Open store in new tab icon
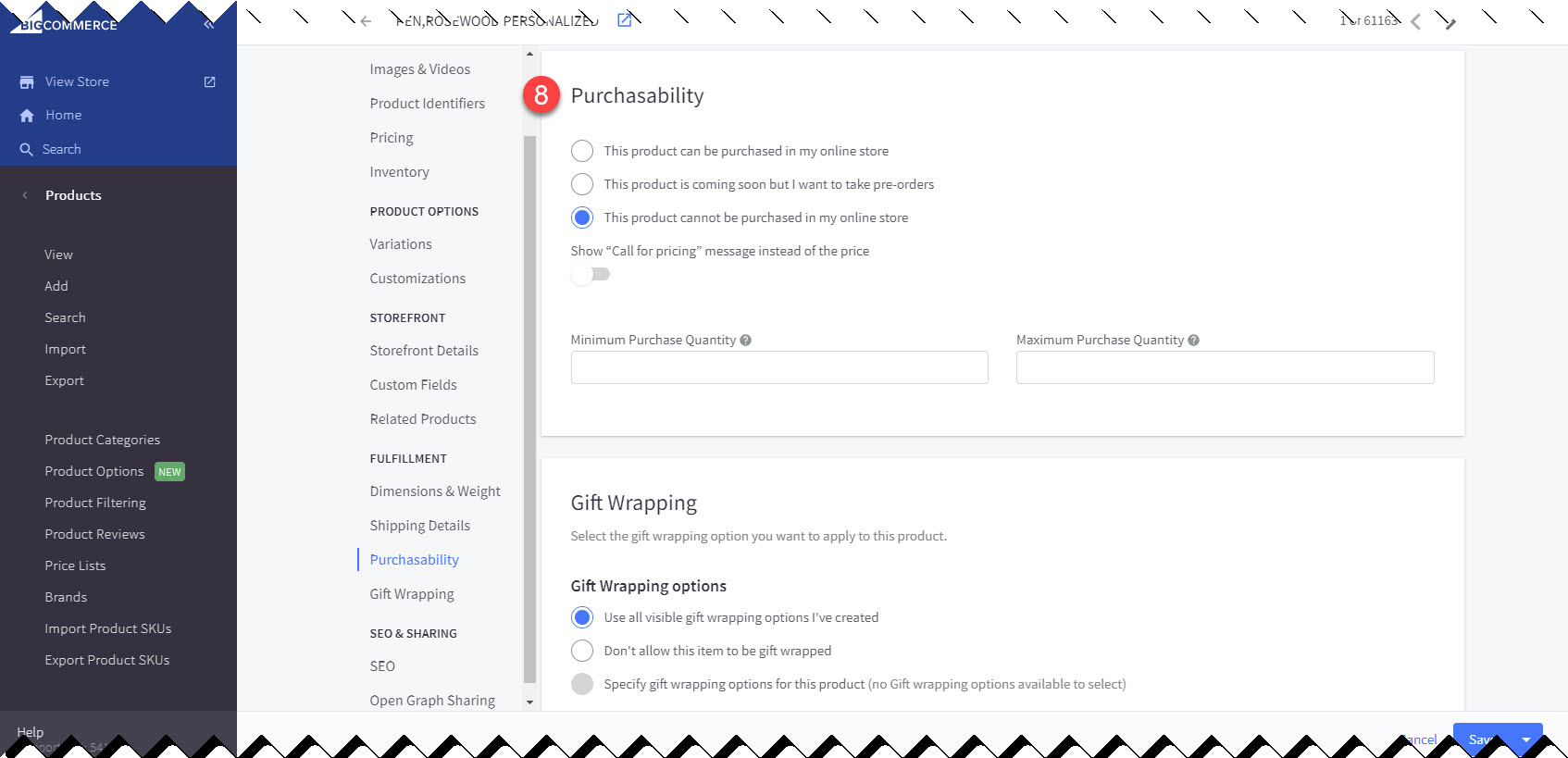The image size is (1568, 758). click(x=210, y=81)
